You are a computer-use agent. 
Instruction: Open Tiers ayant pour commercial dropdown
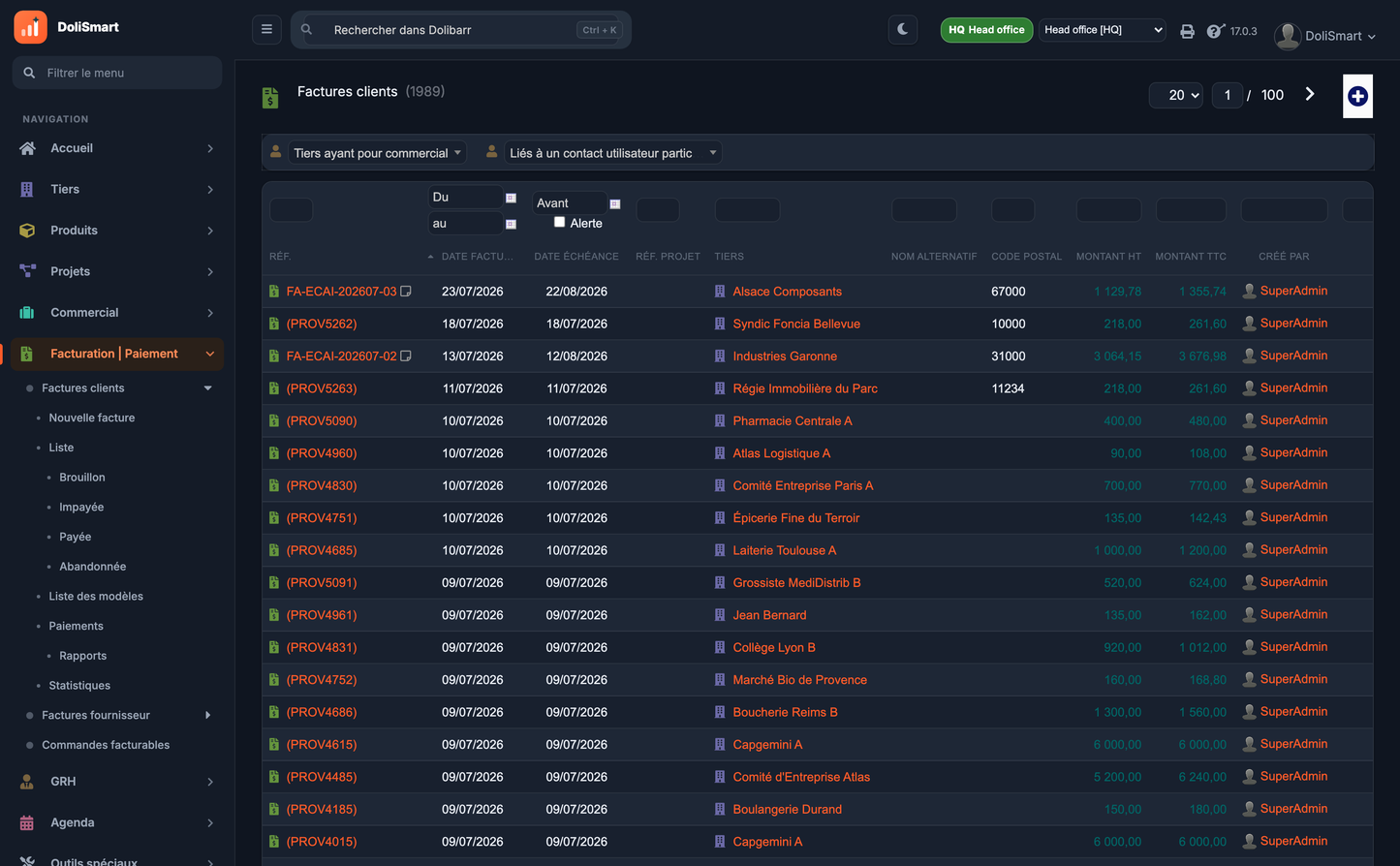[x=378, y=153]
